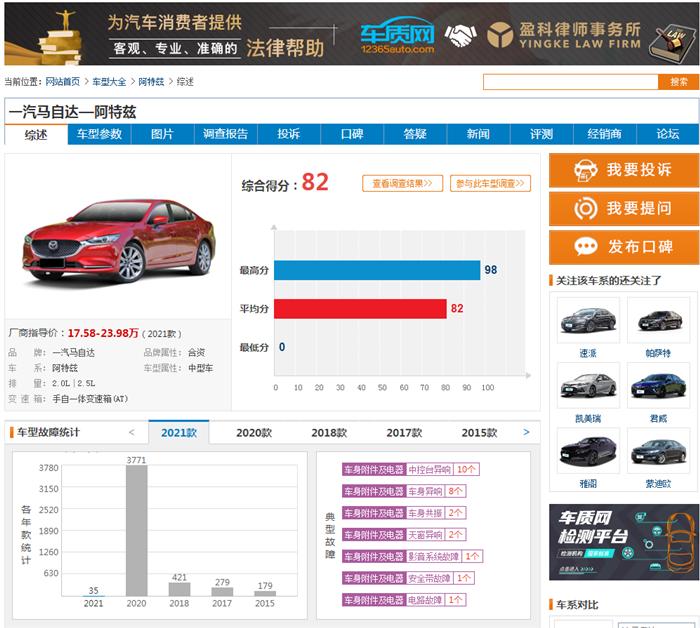Switch to the 经销商 tab
This screenshot has height=628, width=700.
point(604,134)
